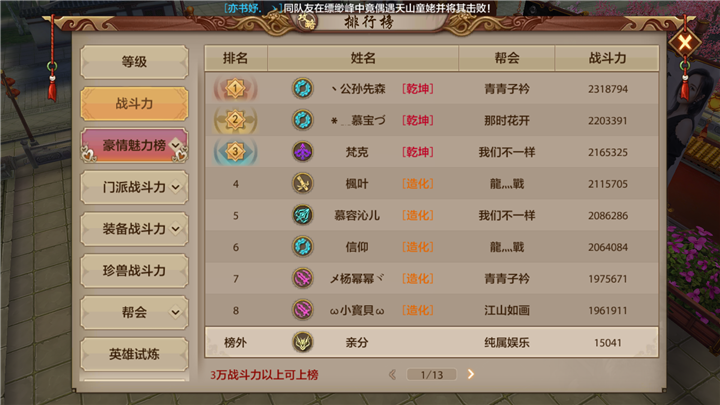Click the 攻略 guide icon beside title
The image size is (720, 405).
pyautogui.click(x=305, y=21)
